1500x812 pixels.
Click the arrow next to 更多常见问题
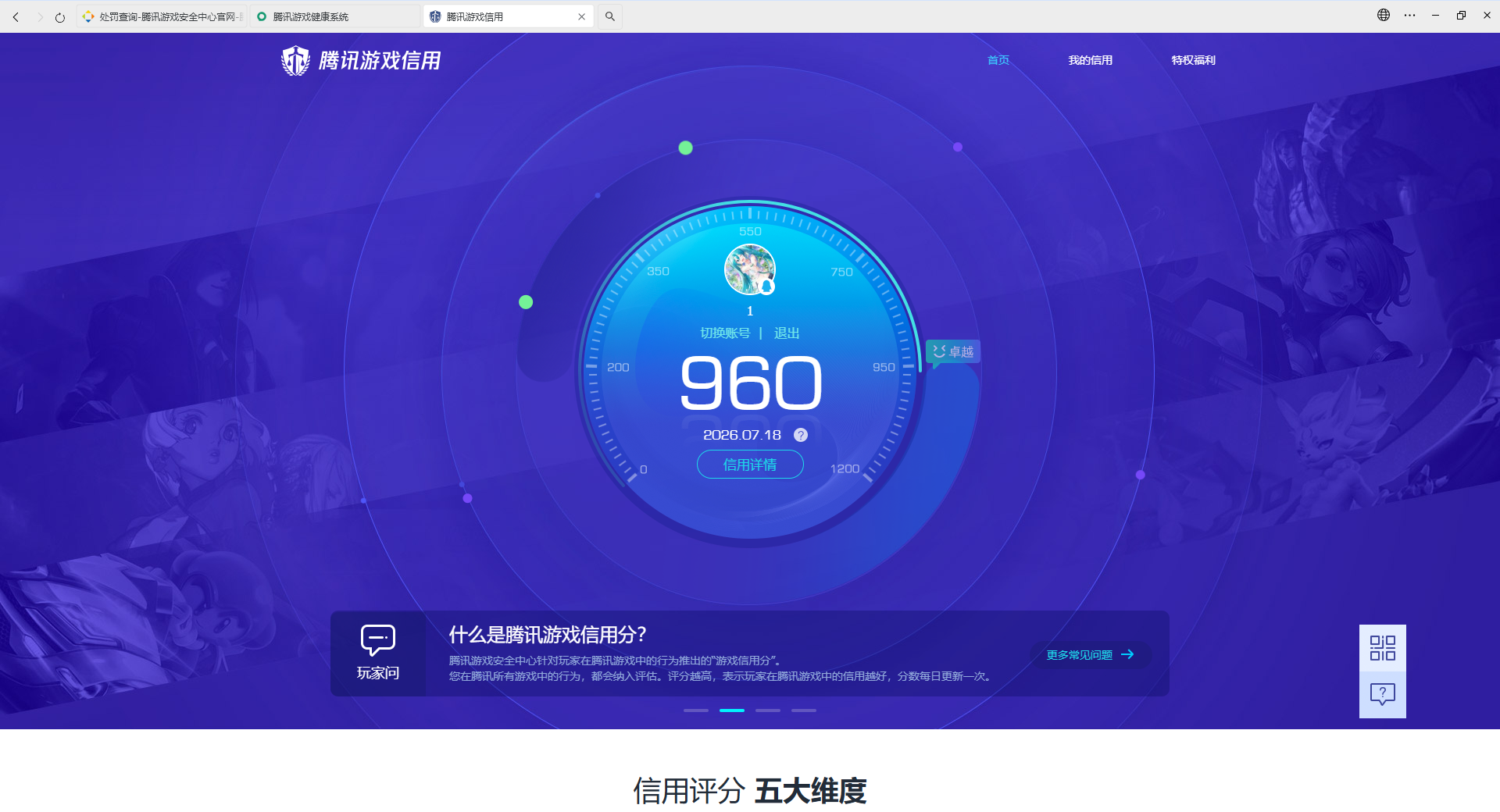click(1127, 654)
